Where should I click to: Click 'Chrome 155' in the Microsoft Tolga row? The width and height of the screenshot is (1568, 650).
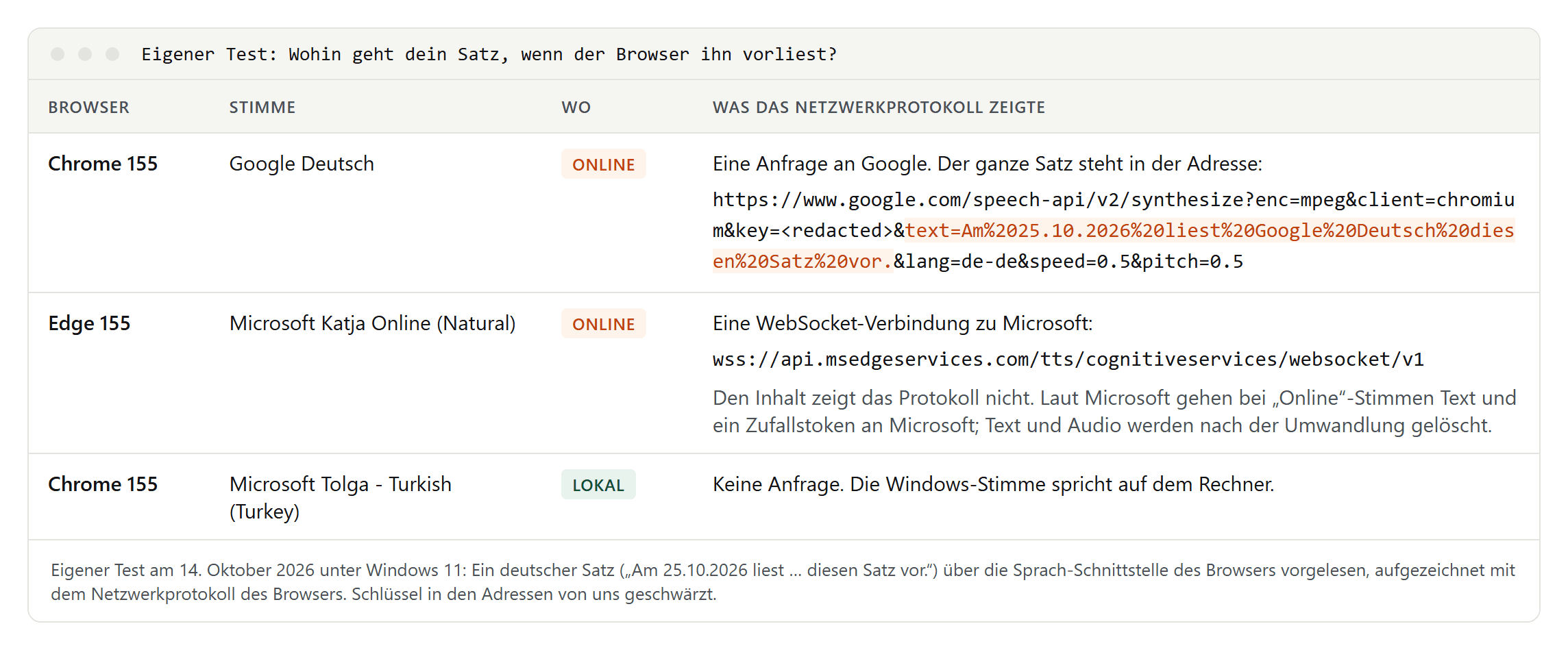pyautogui.click(x=103, y=484)
